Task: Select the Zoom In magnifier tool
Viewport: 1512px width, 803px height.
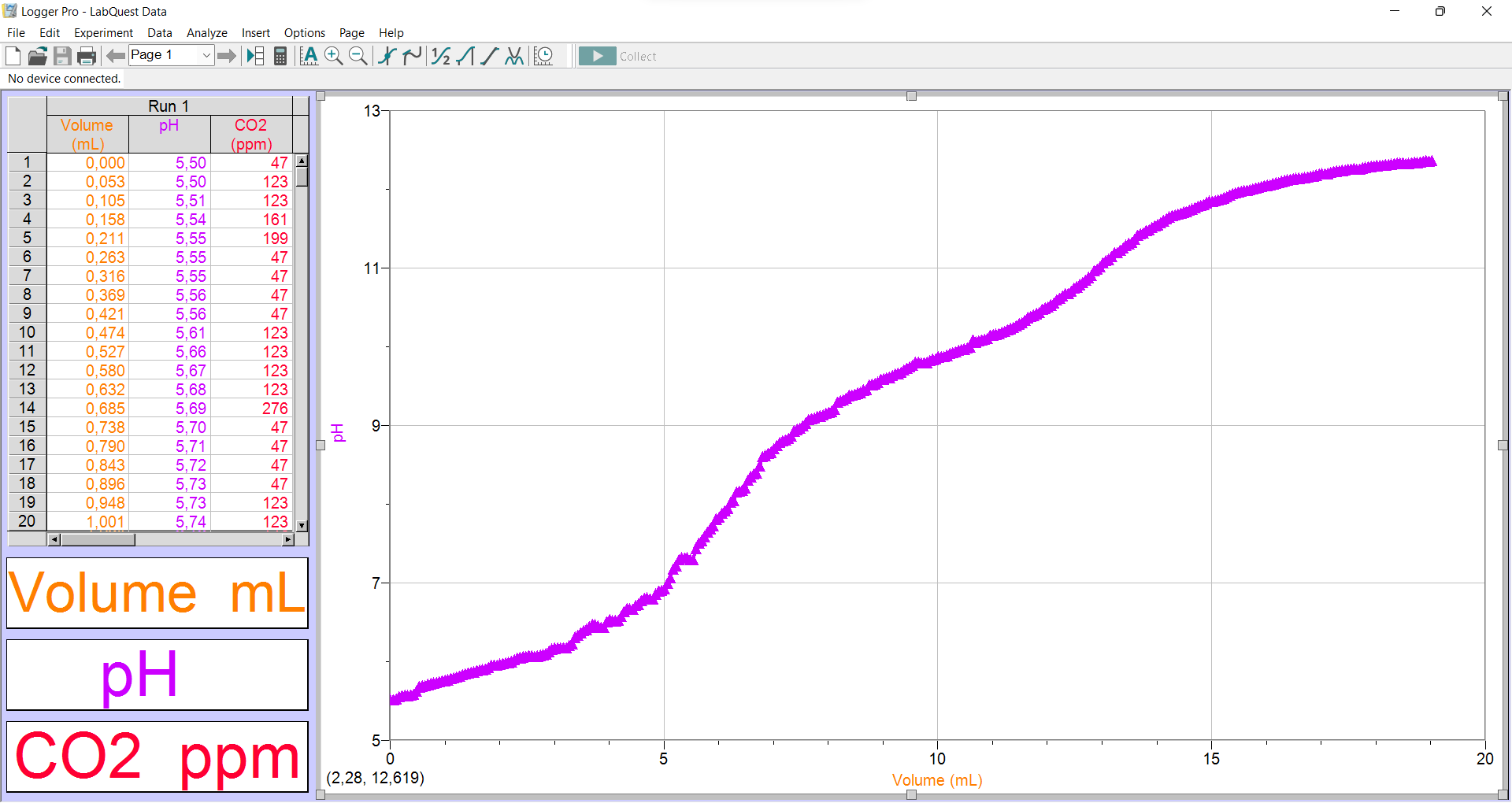Action: click(334, 56)
